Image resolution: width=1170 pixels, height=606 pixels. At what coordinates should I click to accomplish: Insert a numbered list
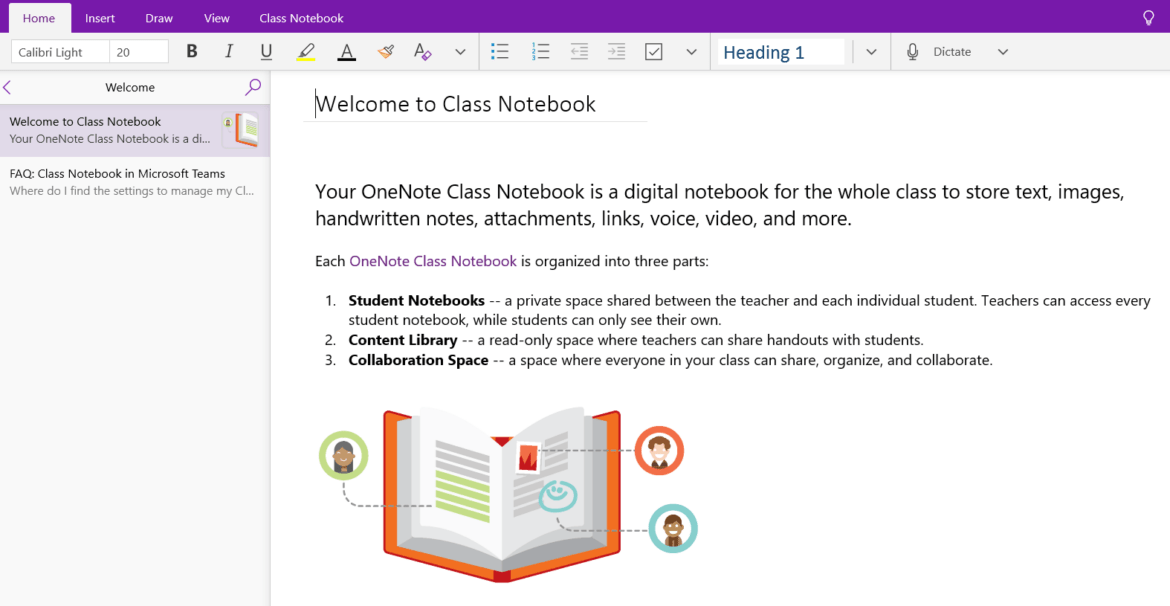point(540,51)
